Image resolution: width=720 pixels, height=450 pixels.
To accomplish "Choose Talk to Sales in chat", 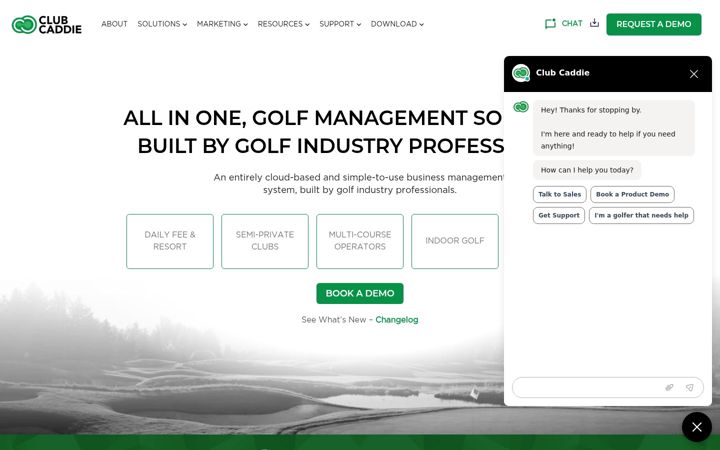I will 559,194.
